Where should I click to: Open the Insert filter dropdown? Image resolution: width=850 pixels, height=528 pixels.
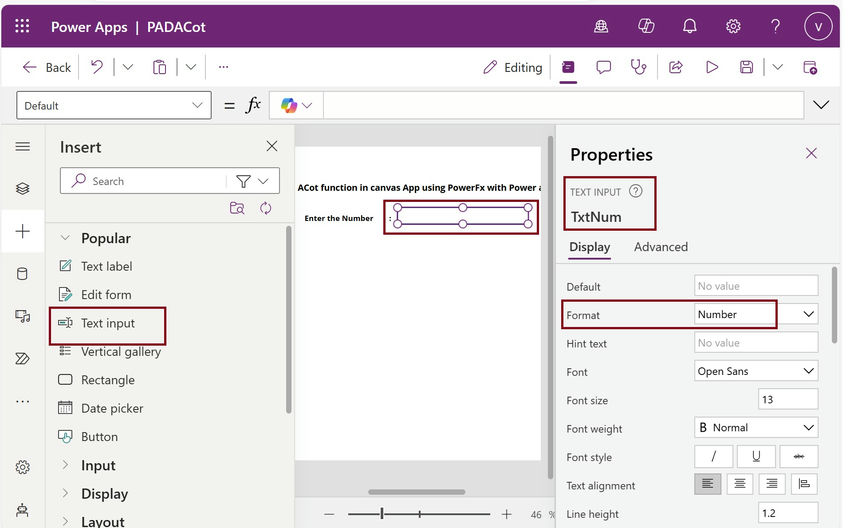click(x=252, y=181)
